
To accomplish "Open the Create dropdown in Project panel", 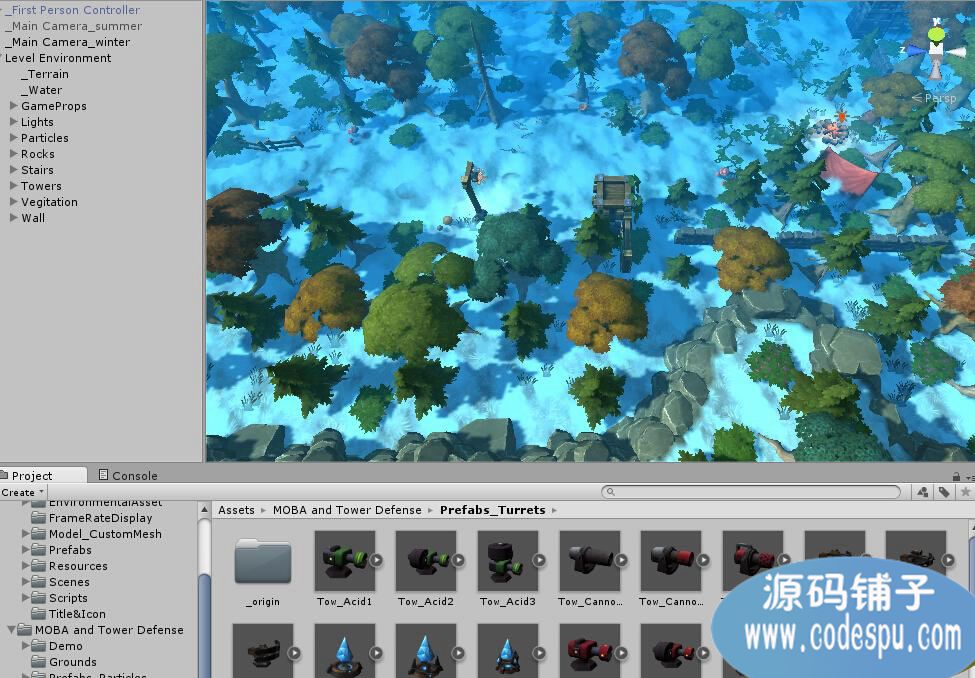I will click(23, 492).
